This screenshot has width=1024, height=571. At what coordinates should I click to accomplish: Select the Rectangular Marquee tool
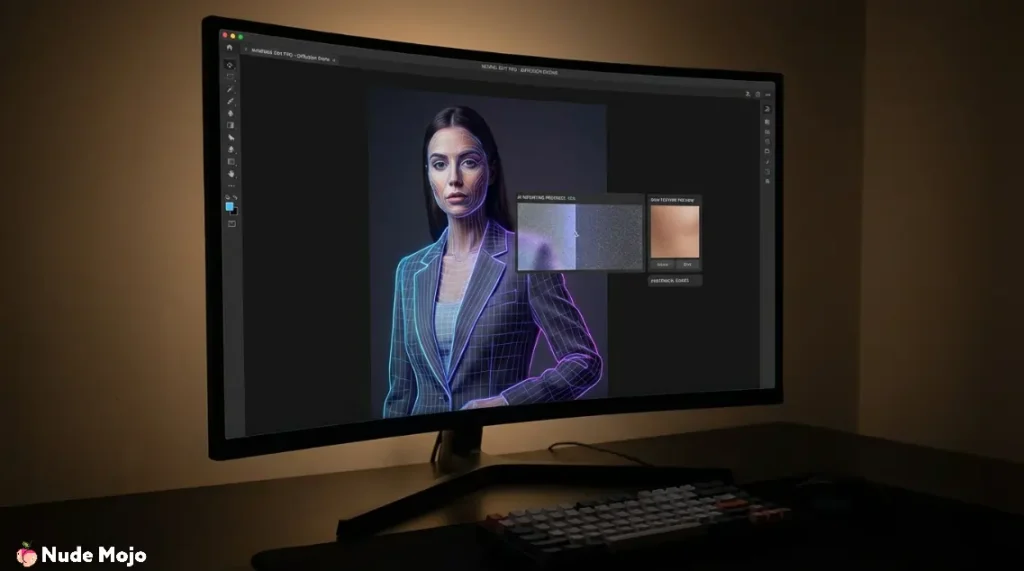230,77
